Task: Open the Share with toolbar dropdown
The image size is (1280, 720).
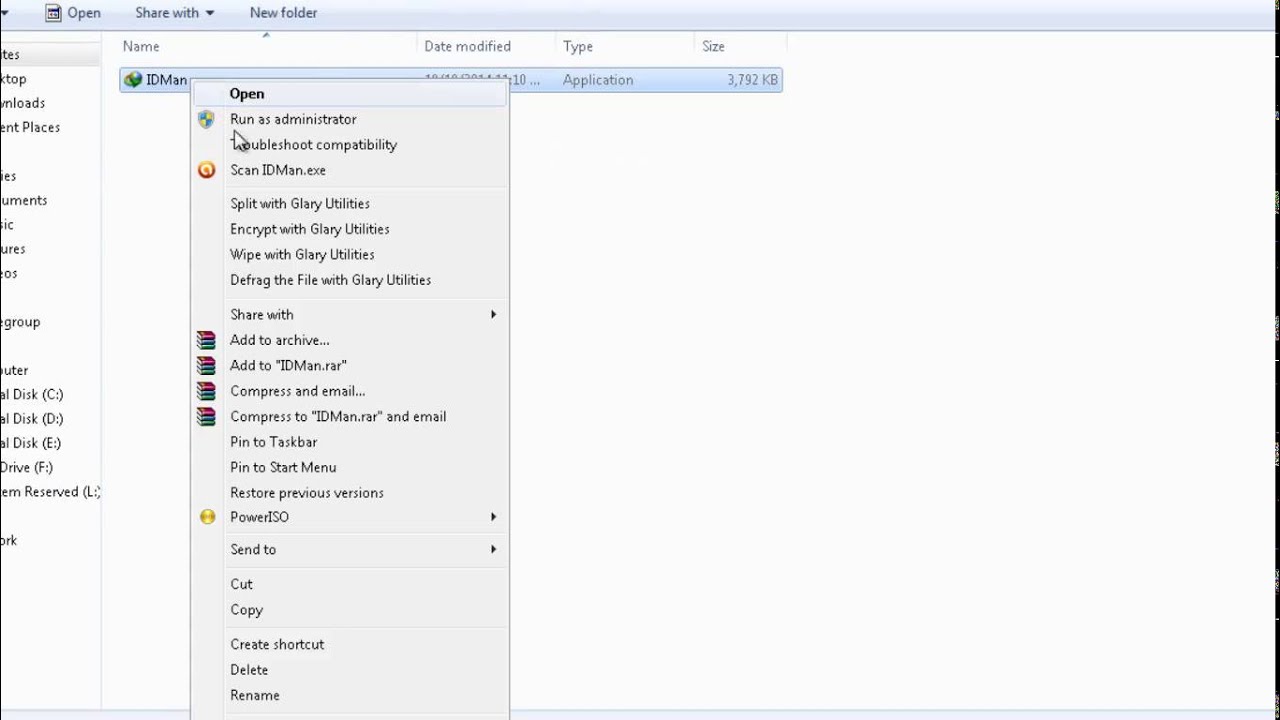Action: point(175,13)
